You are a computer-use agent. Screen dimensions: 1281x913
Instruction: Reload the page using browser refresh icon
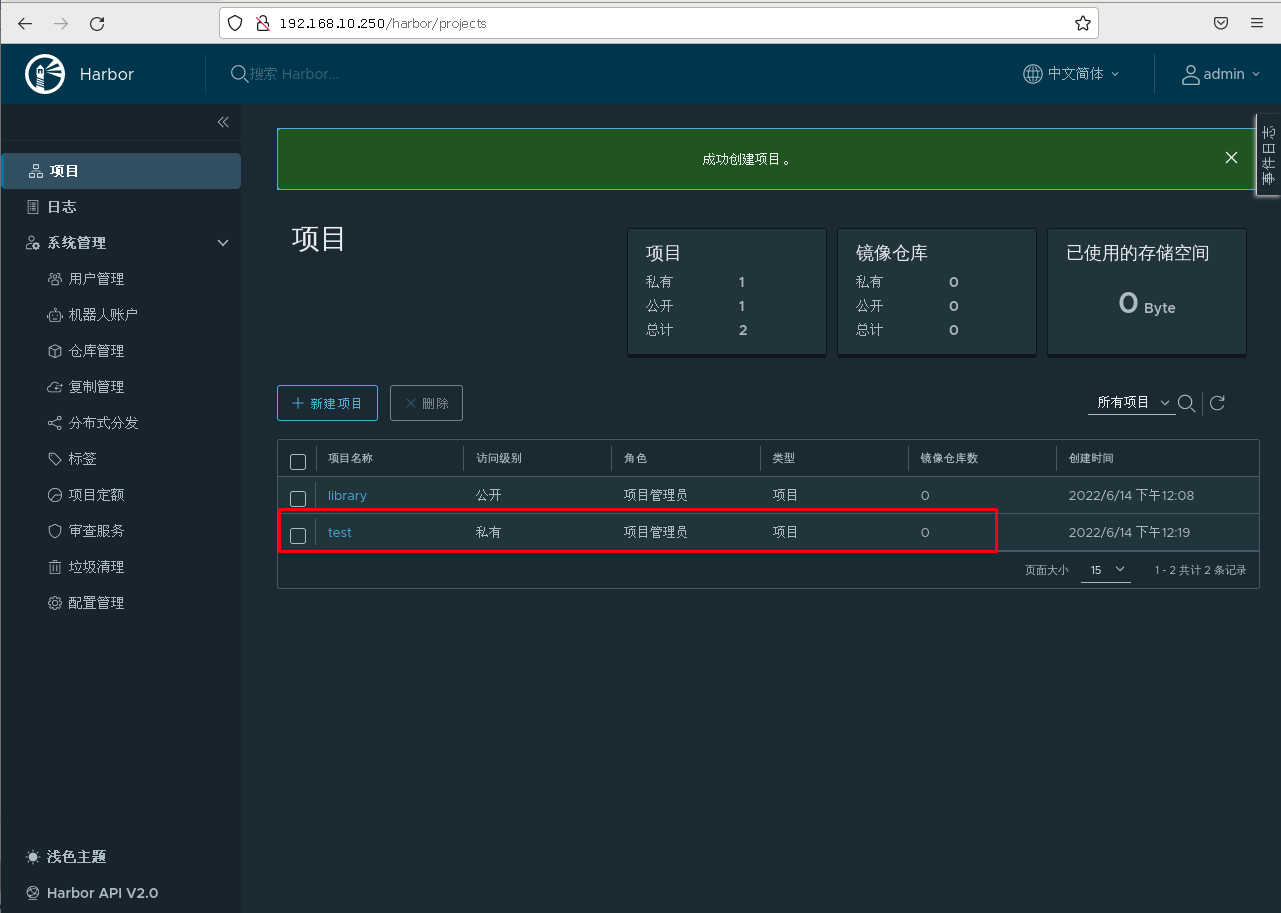97,23
